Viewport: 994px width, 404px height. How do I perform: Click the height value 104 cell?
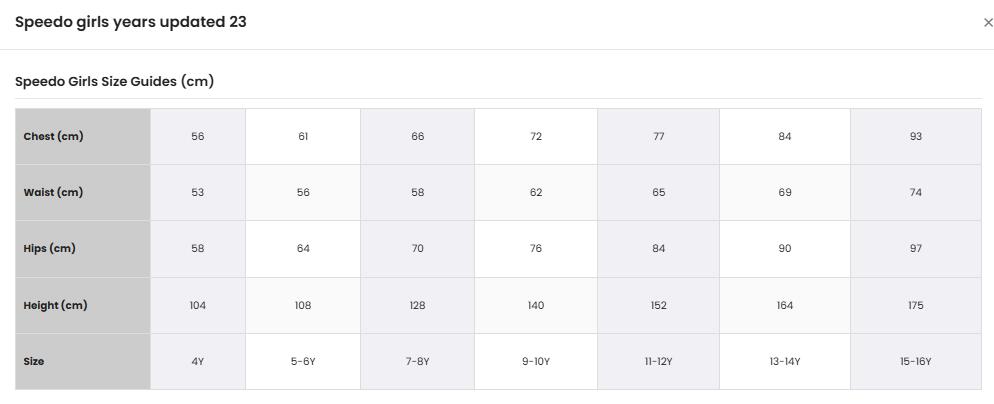click(198, 305)
